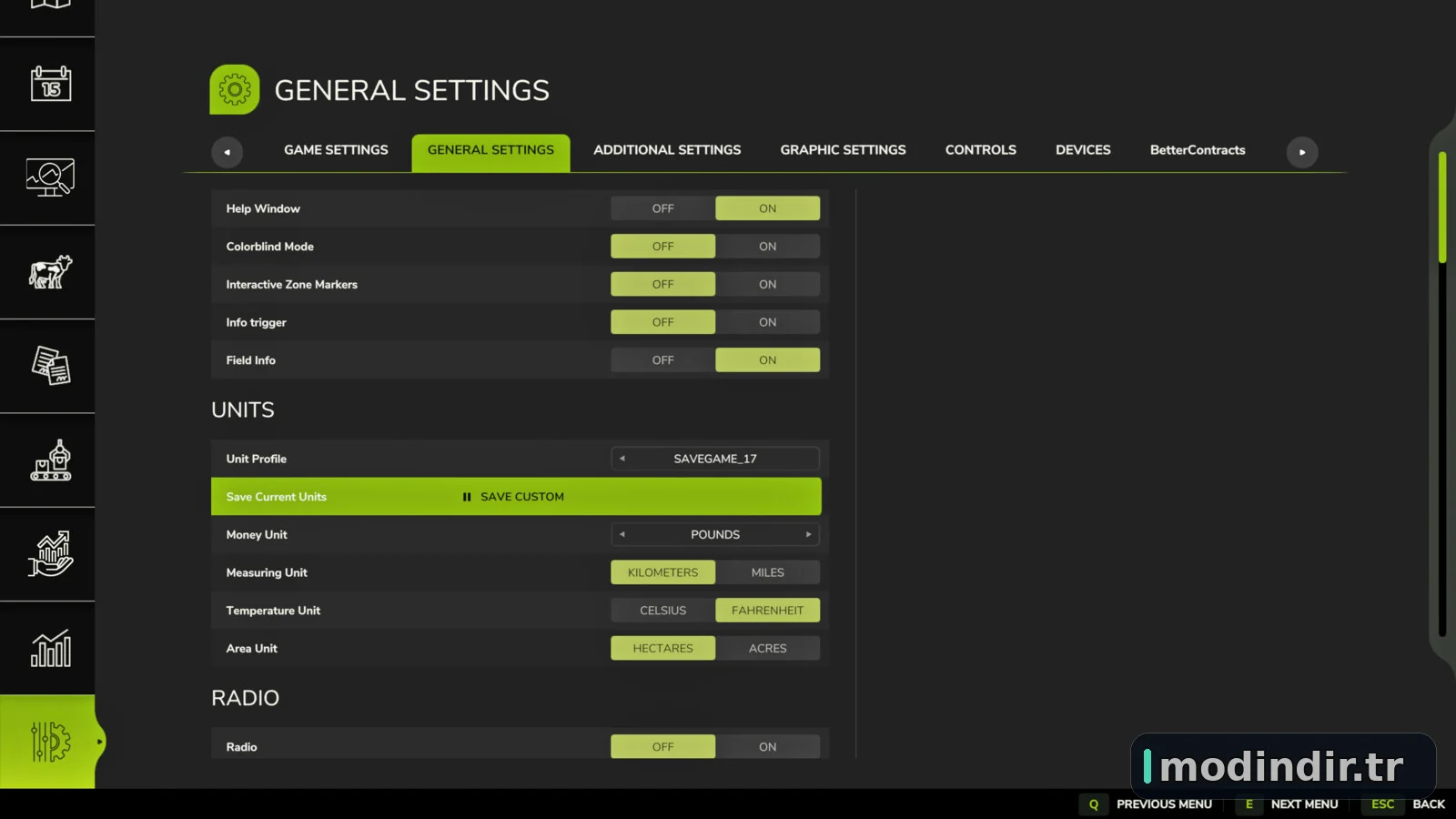Select FAHRENHEIT temperature unit

click(767, 611)
